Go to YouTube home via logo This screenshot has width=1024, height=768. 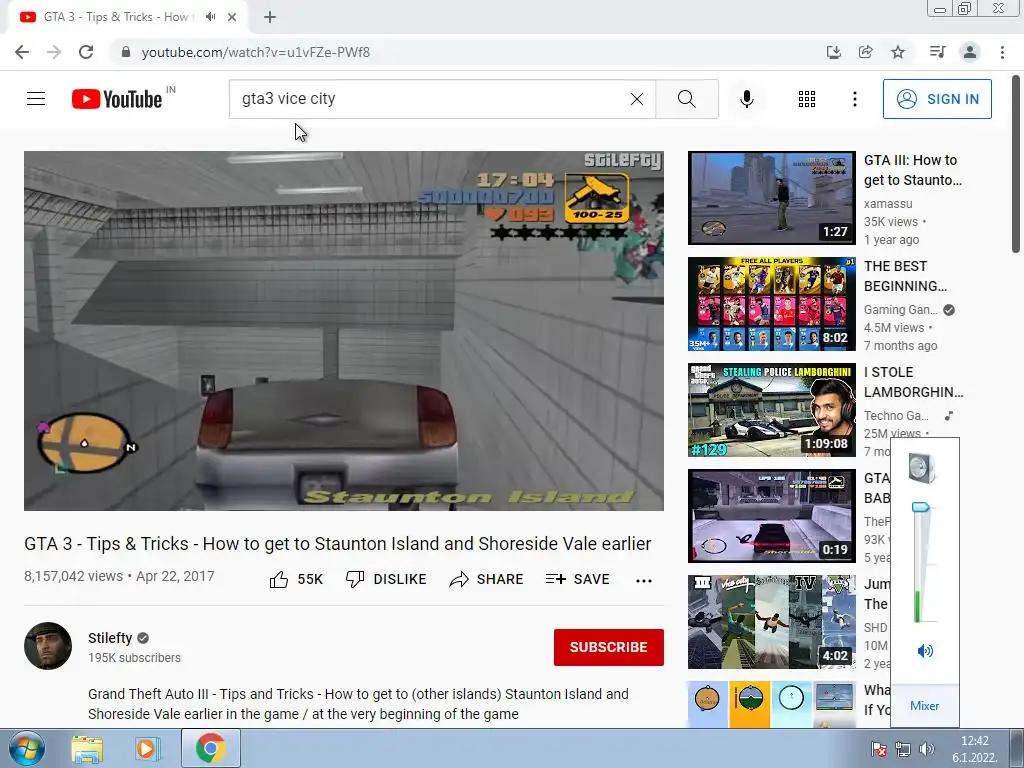click(118, 99)
